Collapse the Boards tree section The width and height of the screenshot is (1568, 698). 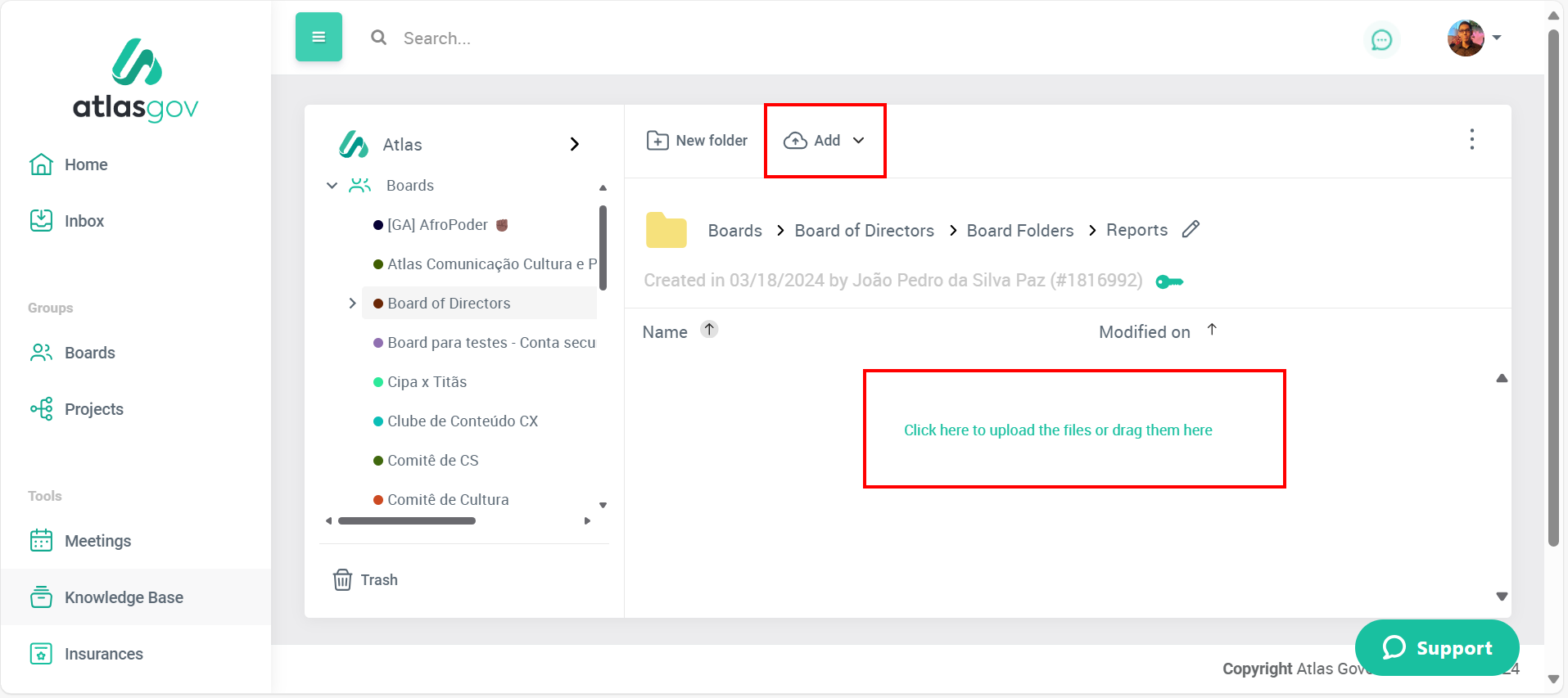[332, 186]
